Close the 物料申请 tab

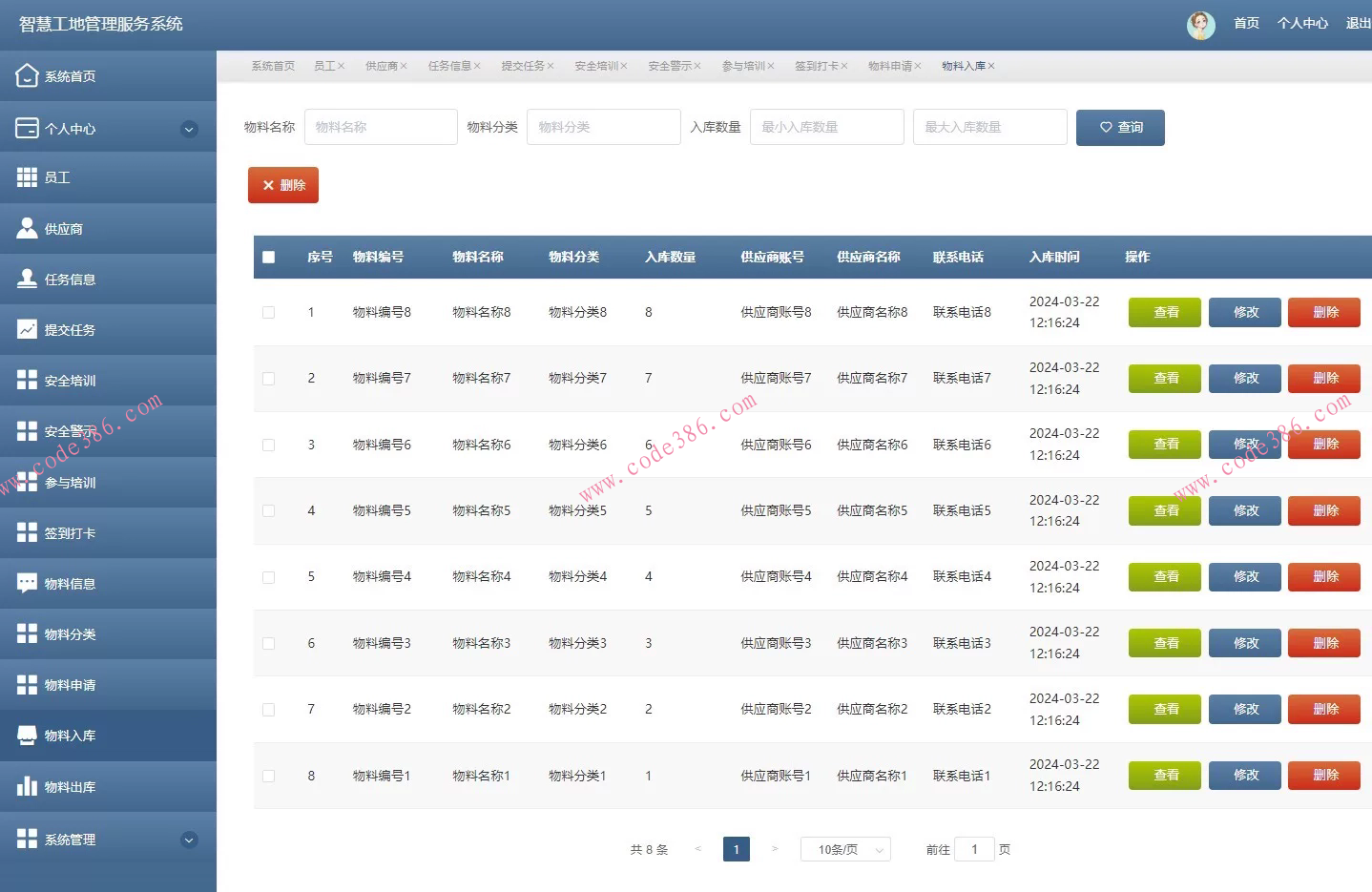917,66
